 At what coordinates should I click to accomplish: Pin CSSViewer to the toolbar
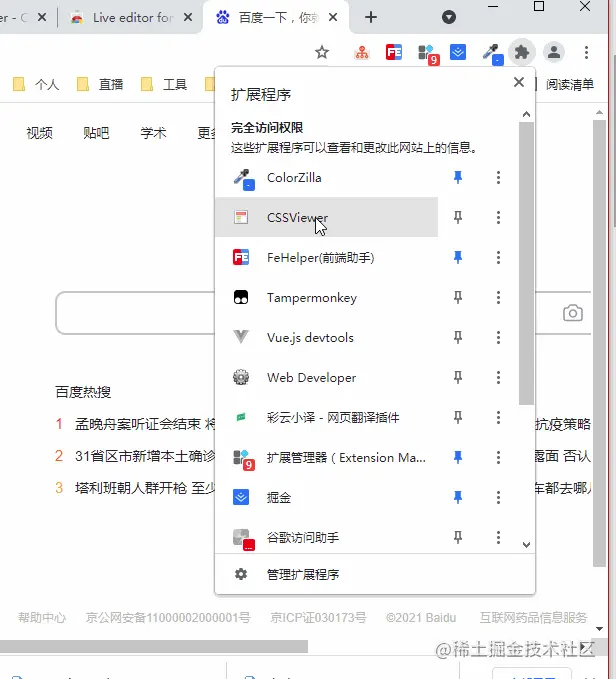click(x=458, y=217)
